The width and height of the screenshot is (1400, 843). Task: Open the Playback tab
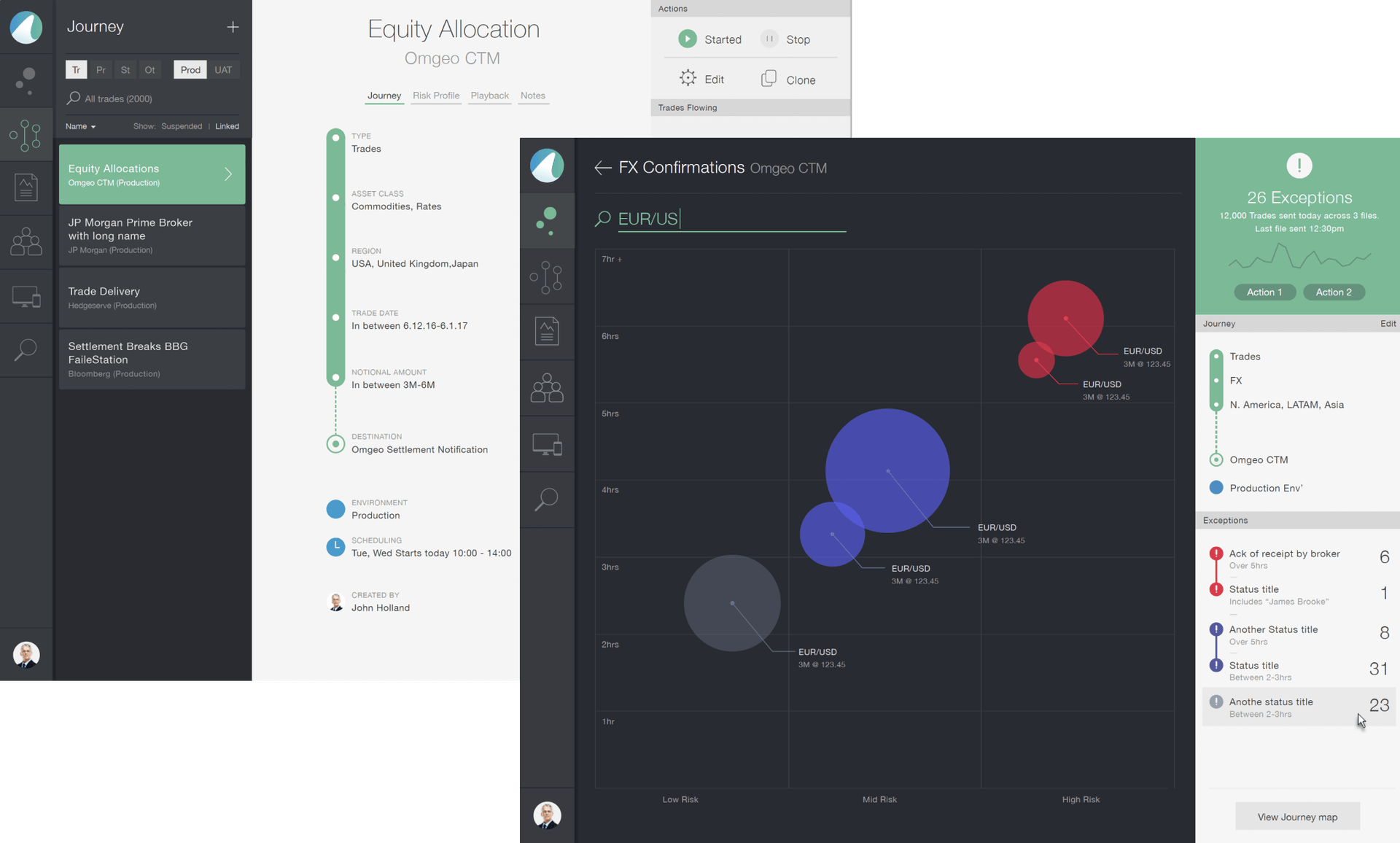(x=489, y=96)
